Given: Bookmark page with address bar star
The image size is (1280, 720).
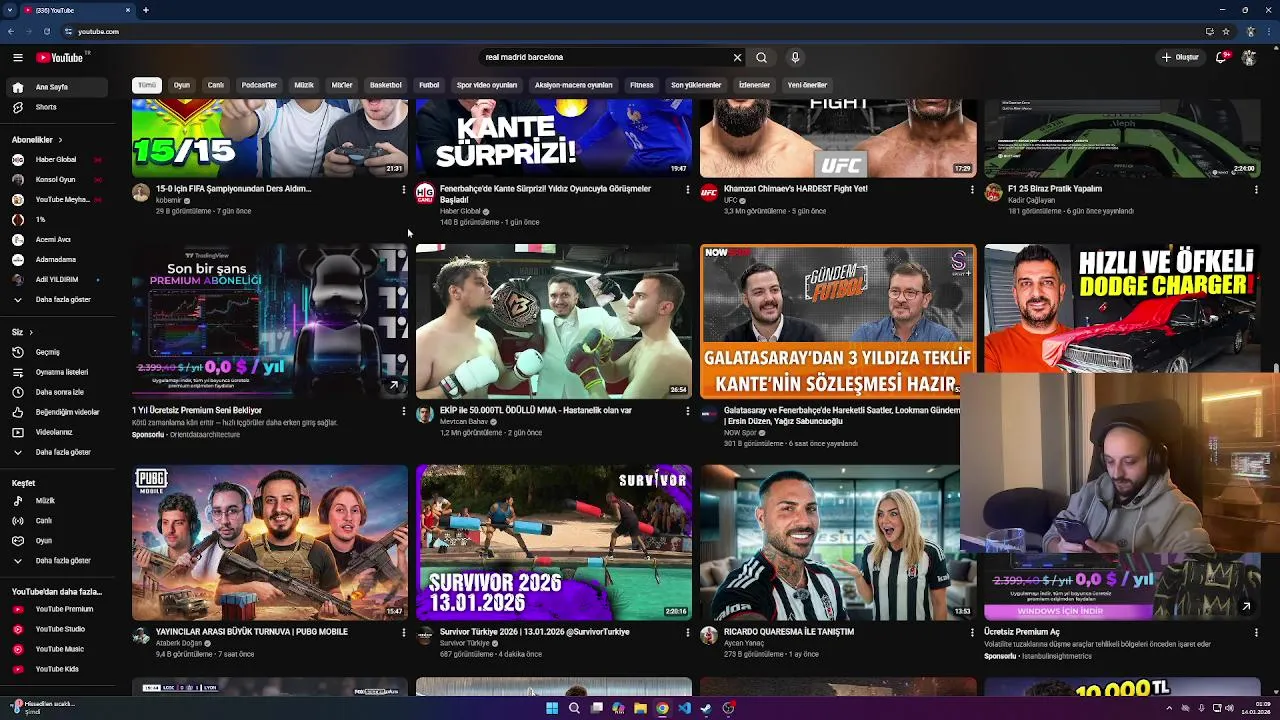Looking at the screenshot, I should 1226,31.
